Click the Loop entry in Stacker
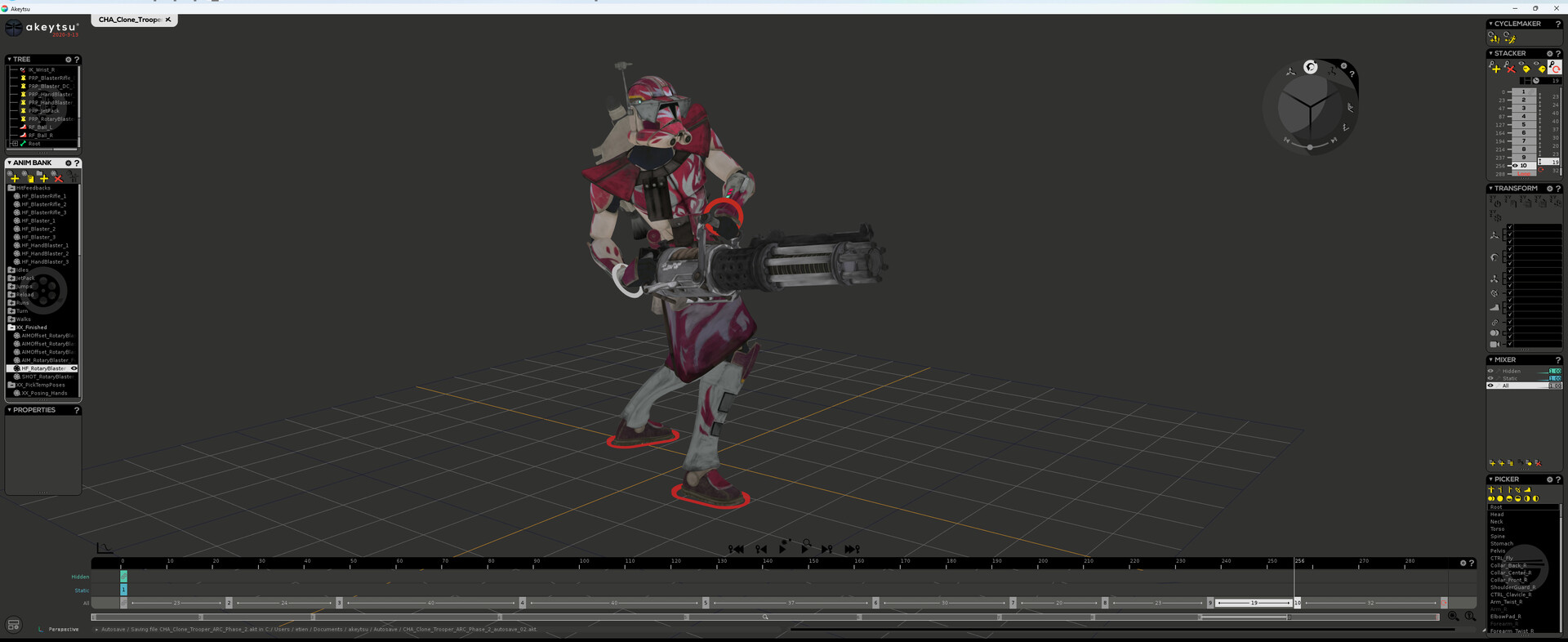 point(1524,174)
